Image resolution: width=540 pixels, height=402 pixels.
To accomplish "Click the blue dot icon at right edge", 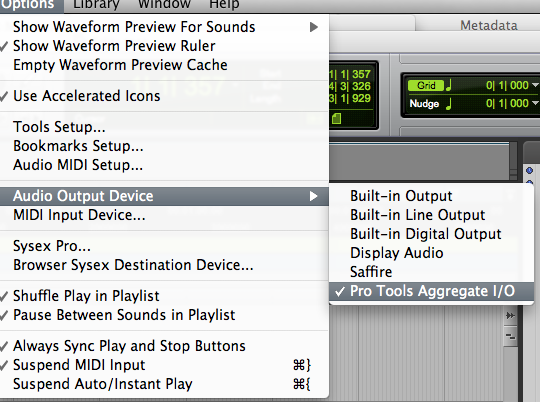I will 530,171.
